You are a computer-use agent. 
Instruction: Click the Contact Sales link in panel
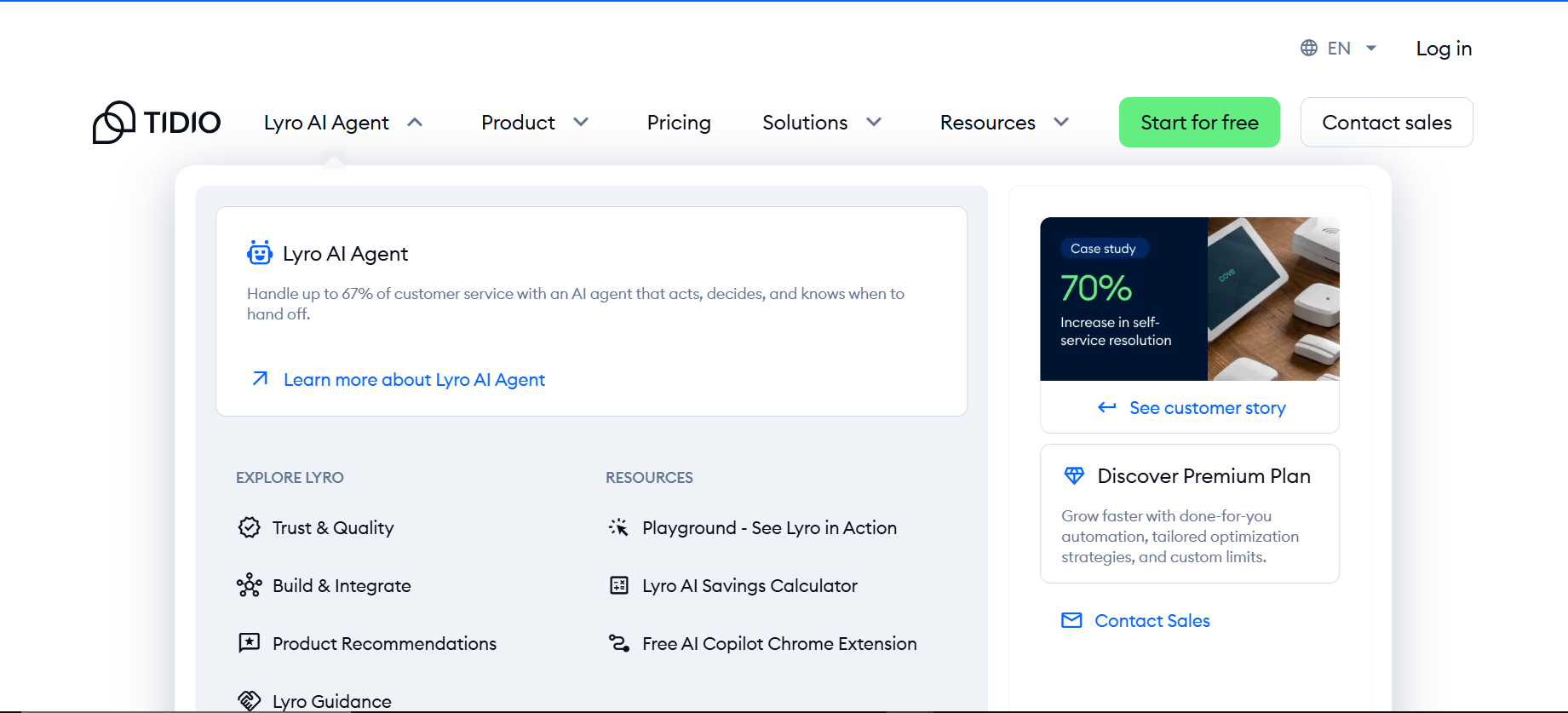click(1152, 621)
